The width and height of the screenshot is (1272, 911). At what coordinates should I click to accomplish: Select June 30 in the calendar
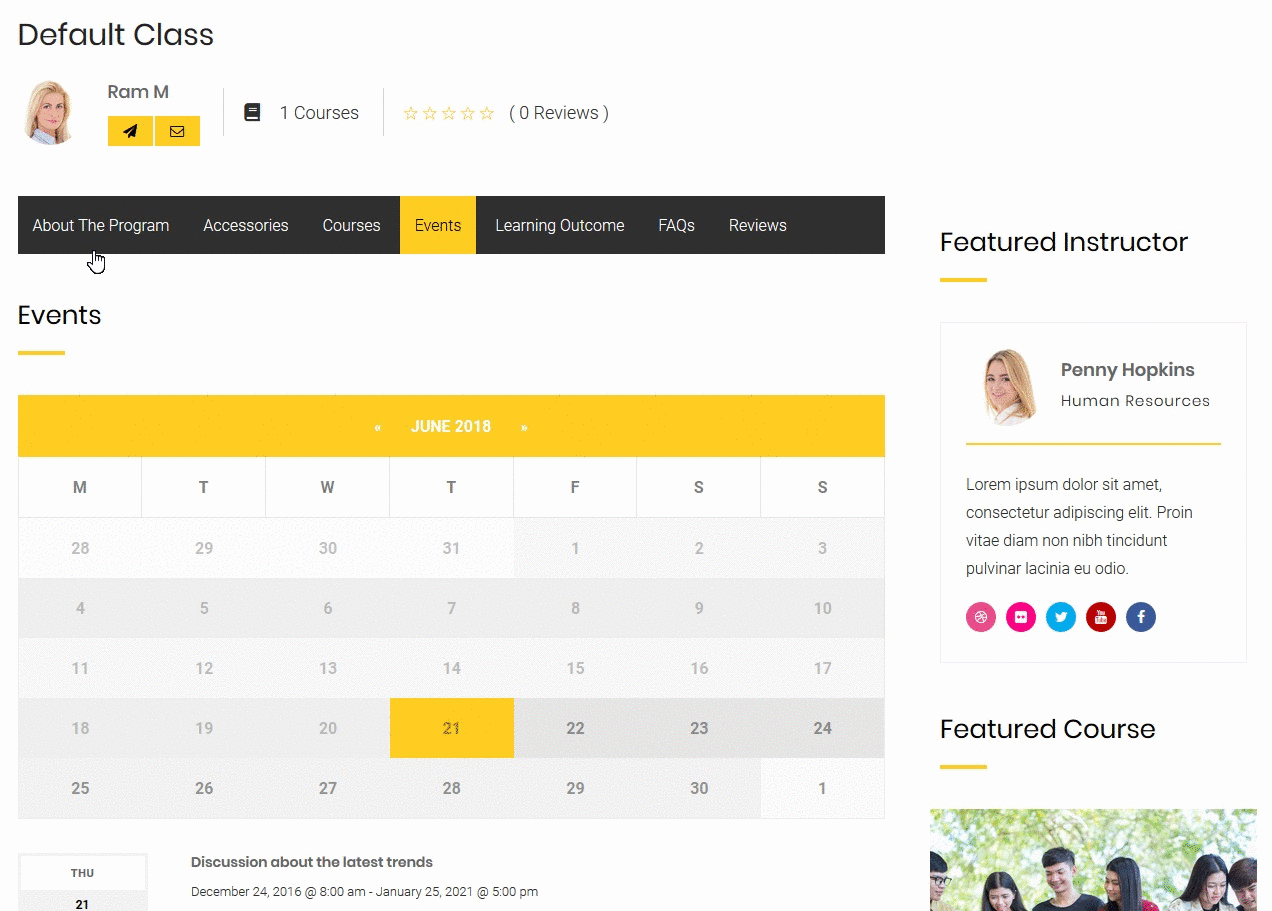(699, 788)
